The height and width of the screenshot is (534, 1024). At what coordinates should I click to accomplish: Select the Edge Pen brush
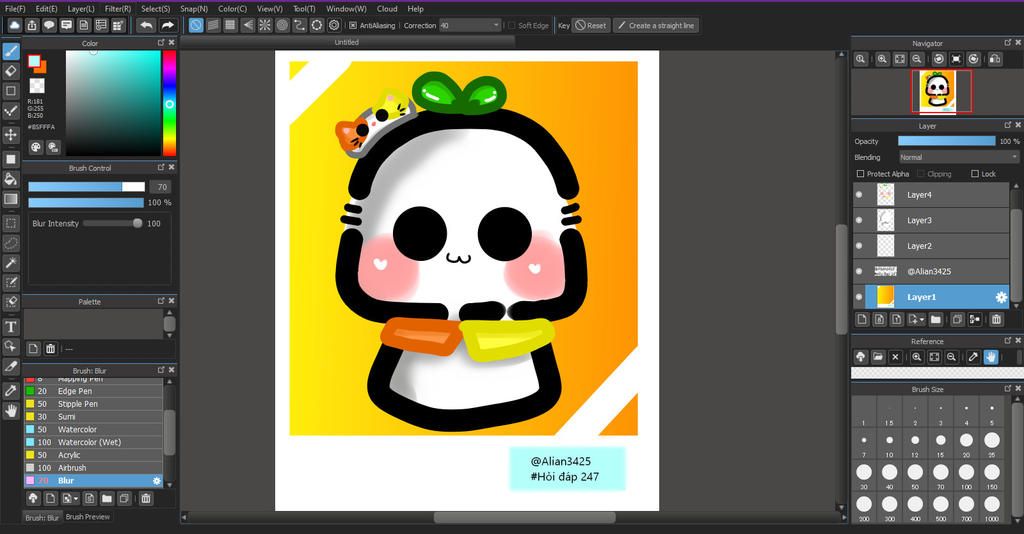pos(93,391)
